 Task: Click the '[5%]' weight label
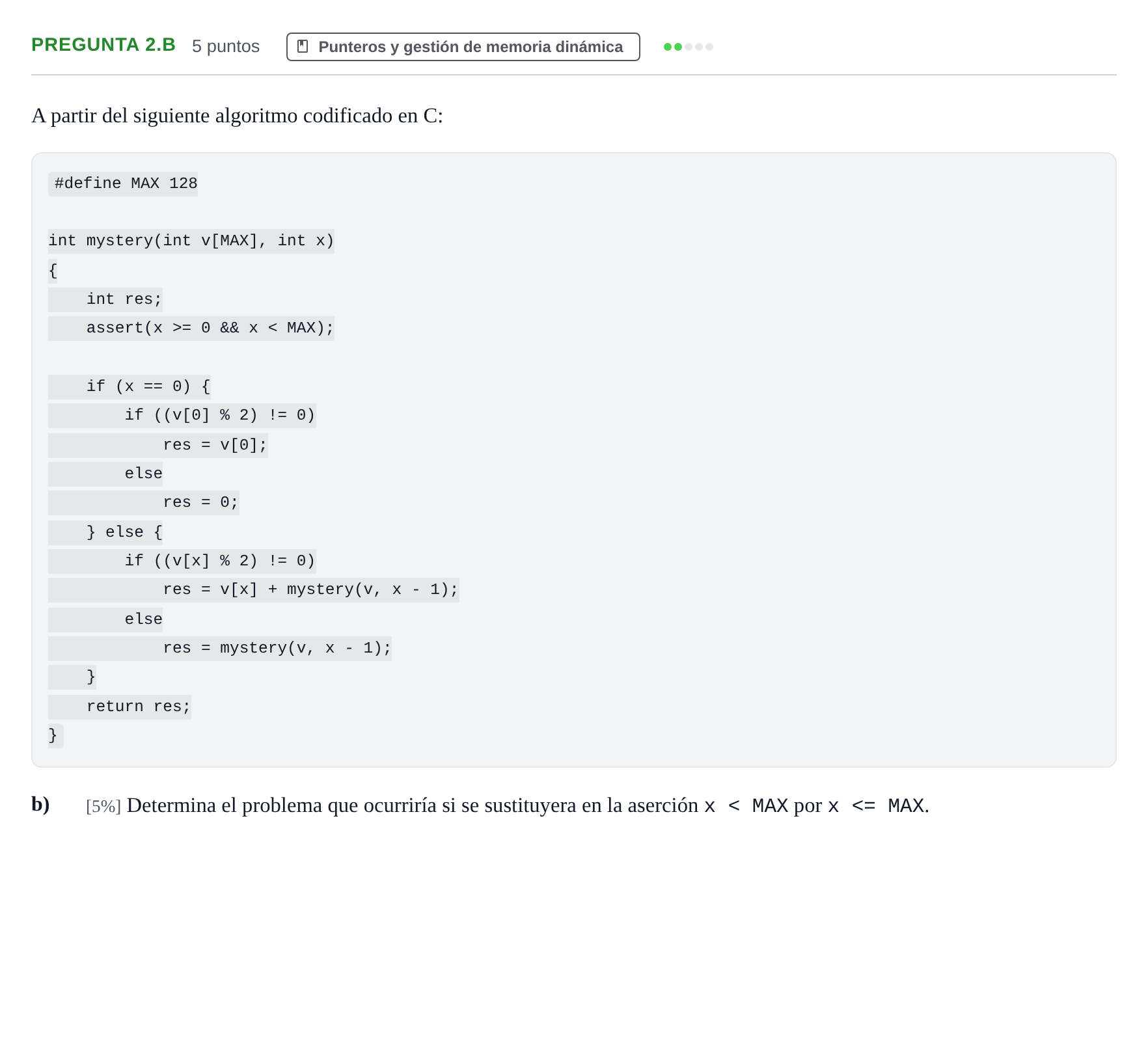(x=103, y=807)
